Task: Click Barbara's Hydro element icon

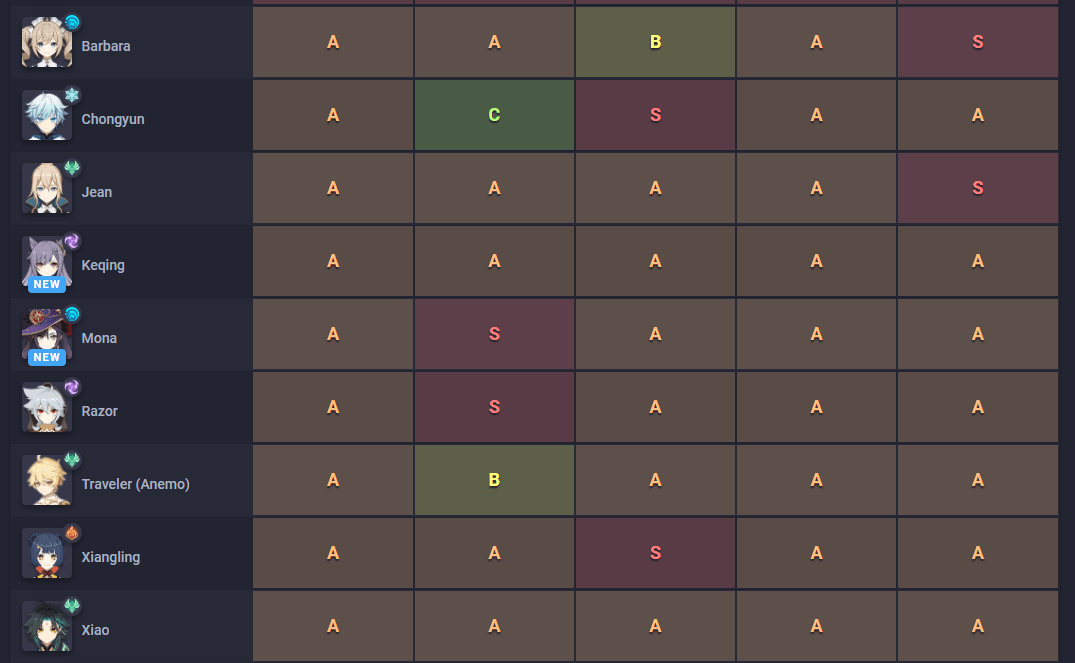Action: [x=72, y=22]
